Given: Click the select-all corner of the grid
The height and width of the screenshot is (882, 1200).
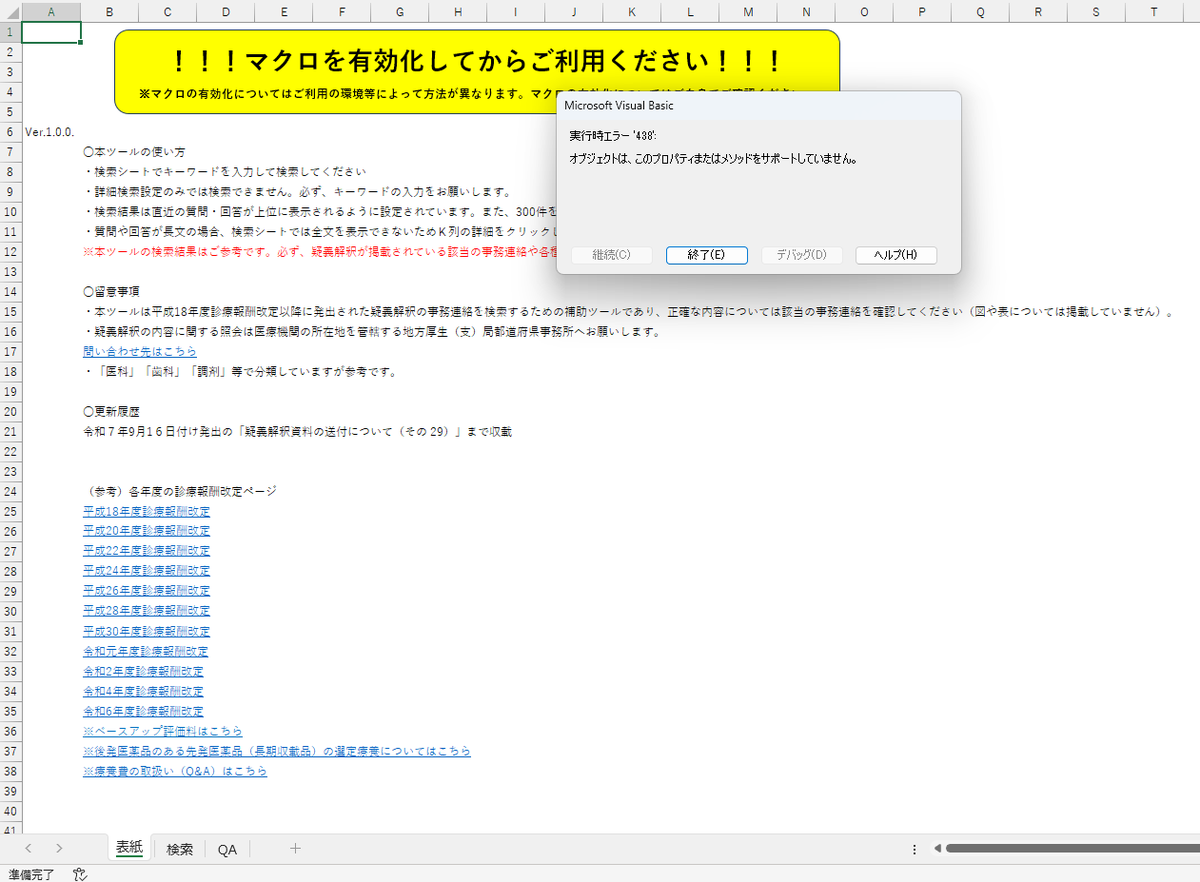Looking at the screenshot, I should coord(10,11).
